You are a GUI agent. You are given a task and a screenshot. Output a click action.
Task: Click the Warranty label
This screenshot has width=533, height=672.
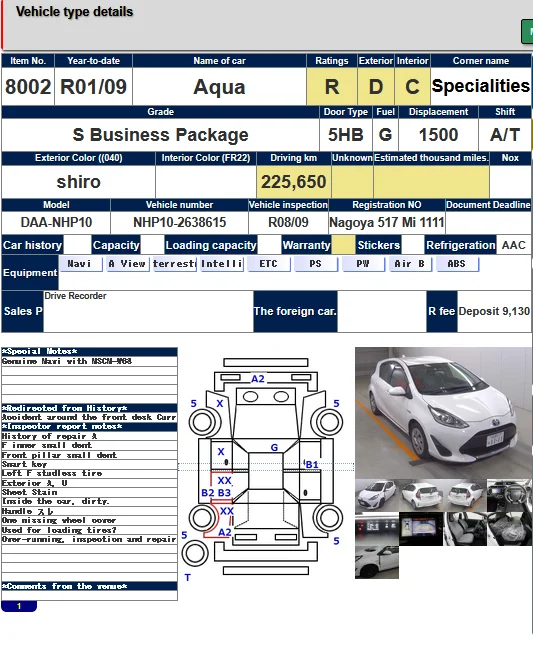(x=306, y=245)
